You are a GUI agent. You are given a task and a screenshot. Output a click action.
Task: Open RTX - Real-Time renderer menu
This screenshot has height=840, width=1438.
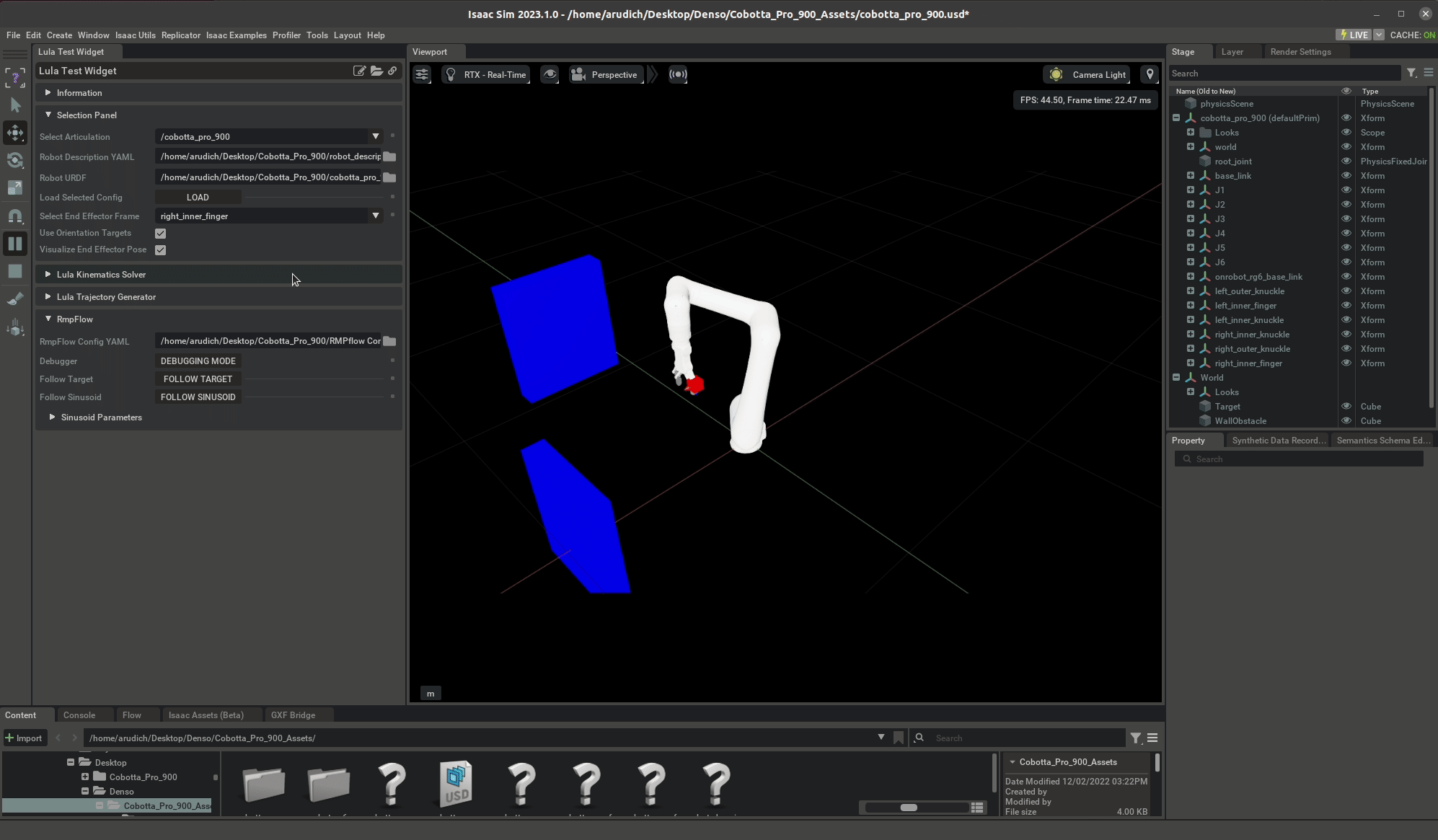click(x=486, y=74)
